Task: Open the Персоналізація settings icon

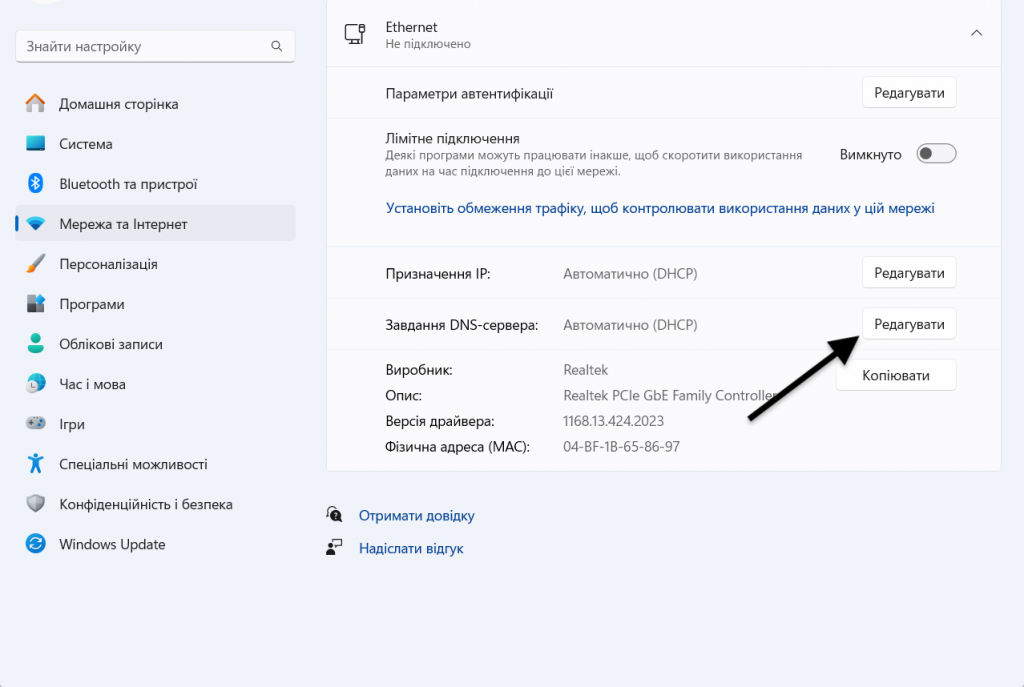Action: coord(37,263)
